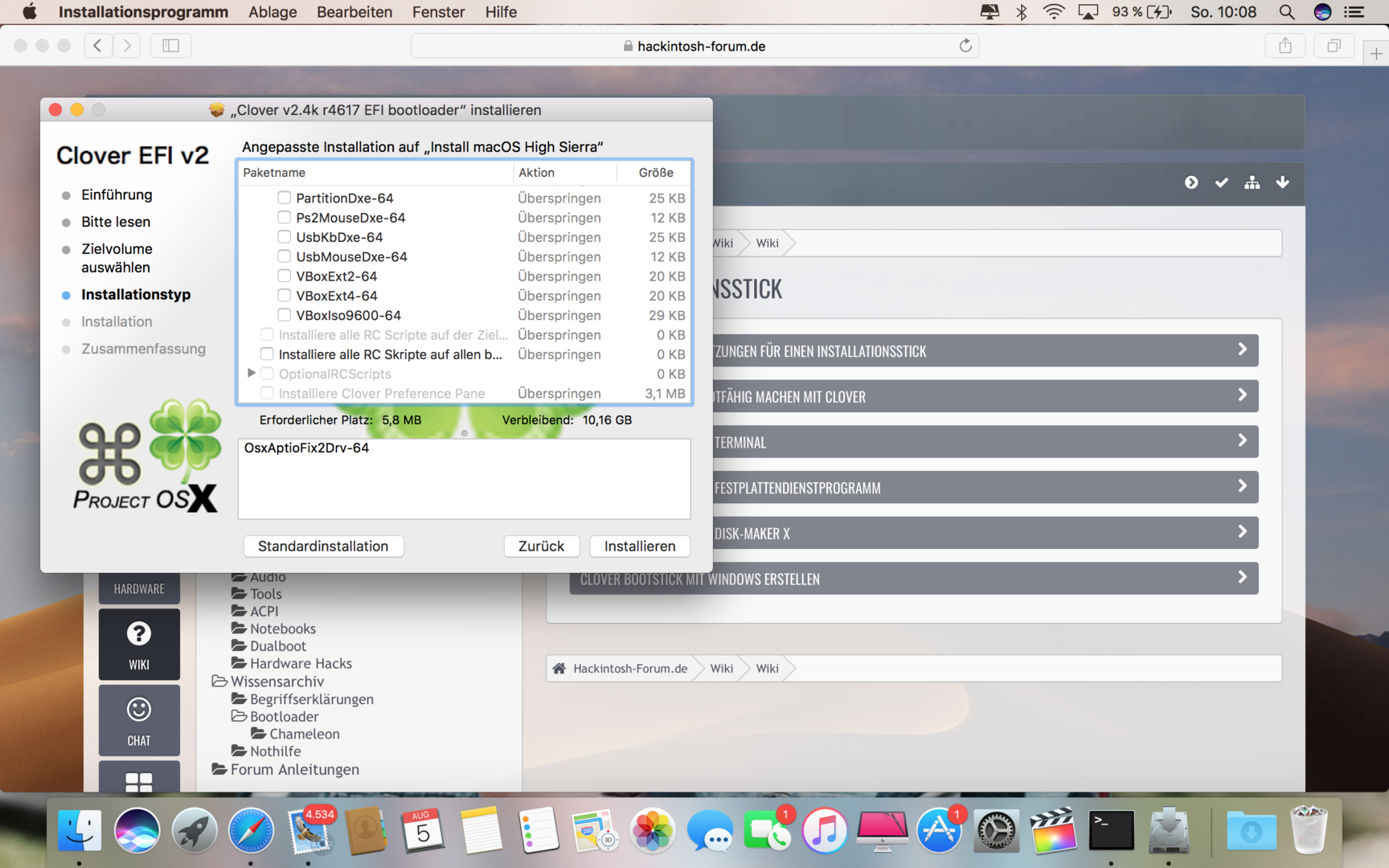Check the PartitionDxe-64 package
This screenshot has height=868, width=1389.
point(284,198)
